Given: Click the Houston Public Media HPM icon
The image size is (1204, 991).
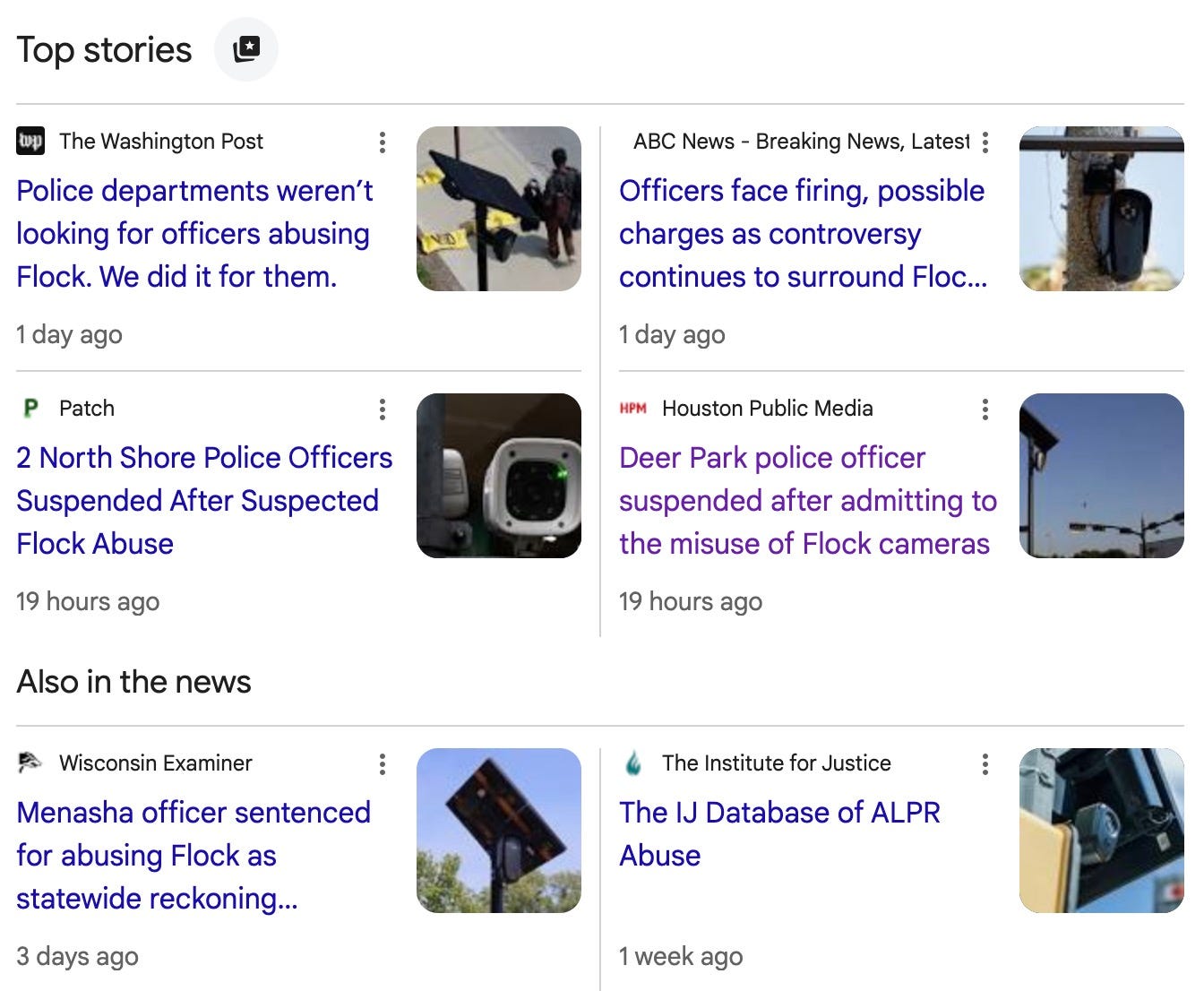Looking at the screenshot, I should [633, 409].
